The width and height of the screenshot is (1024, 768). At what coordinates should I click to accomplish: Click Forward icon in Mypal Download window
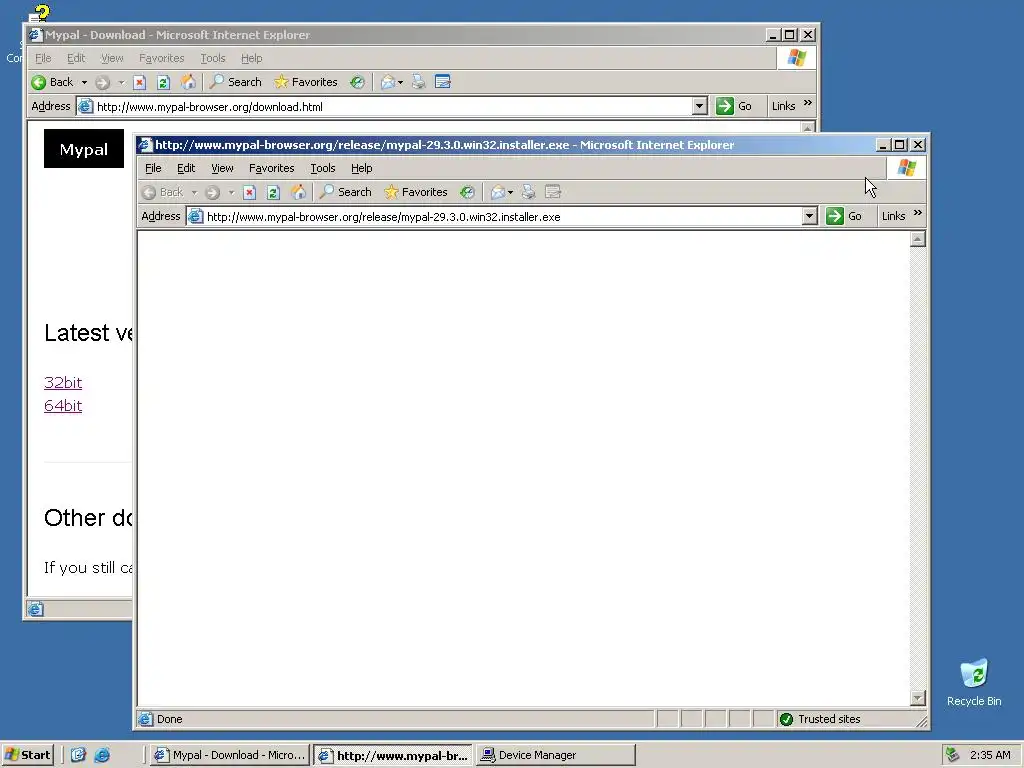(103, 82)
